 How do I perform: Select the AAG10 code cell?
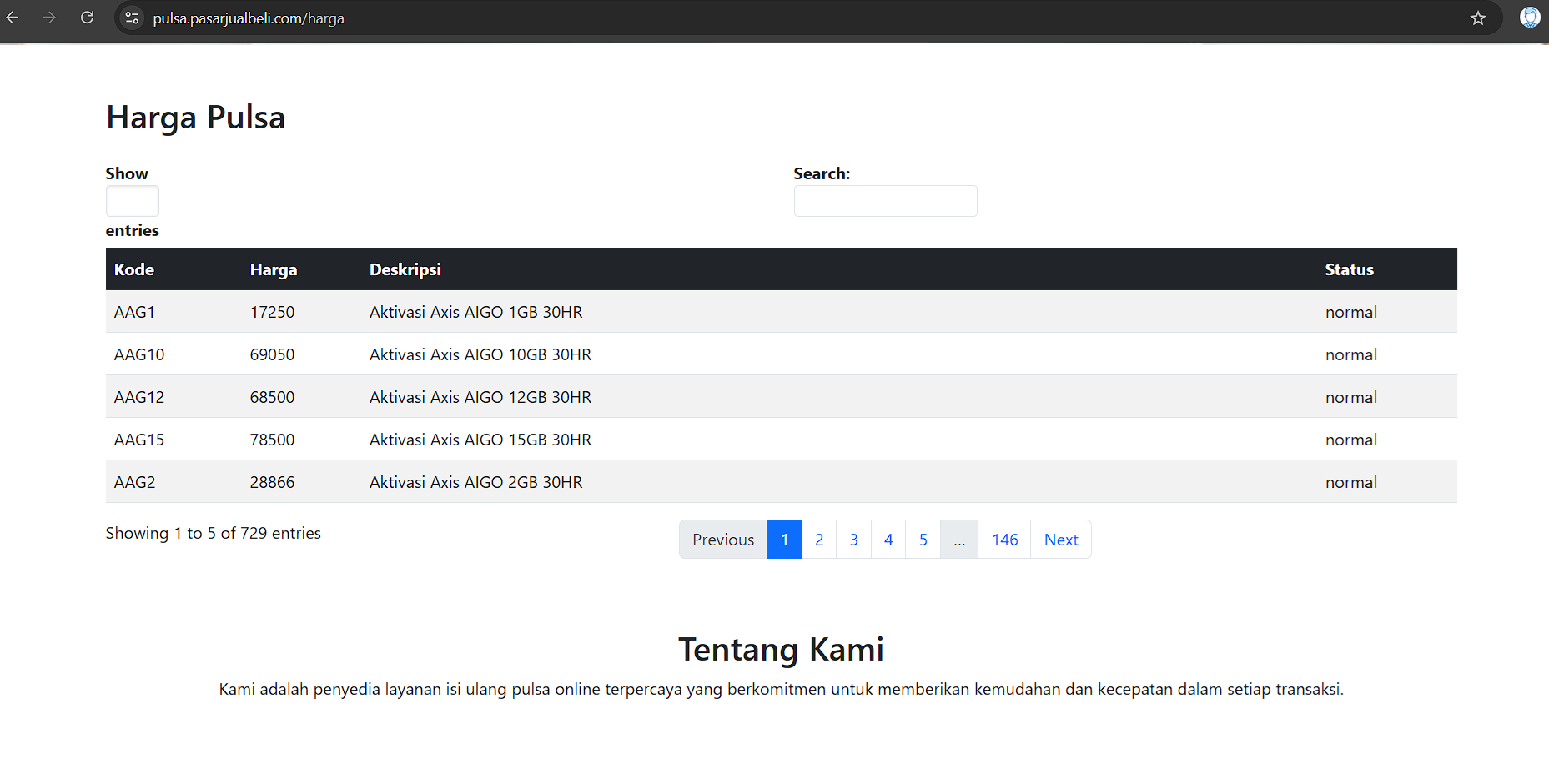[139, 354]
